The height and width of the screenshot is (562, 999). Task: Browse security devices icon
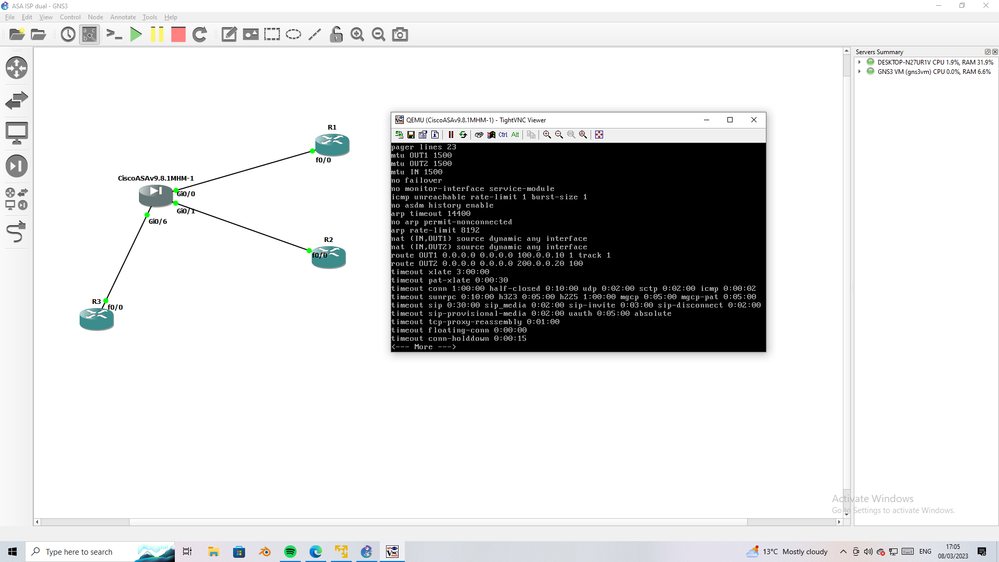[17, 166]
